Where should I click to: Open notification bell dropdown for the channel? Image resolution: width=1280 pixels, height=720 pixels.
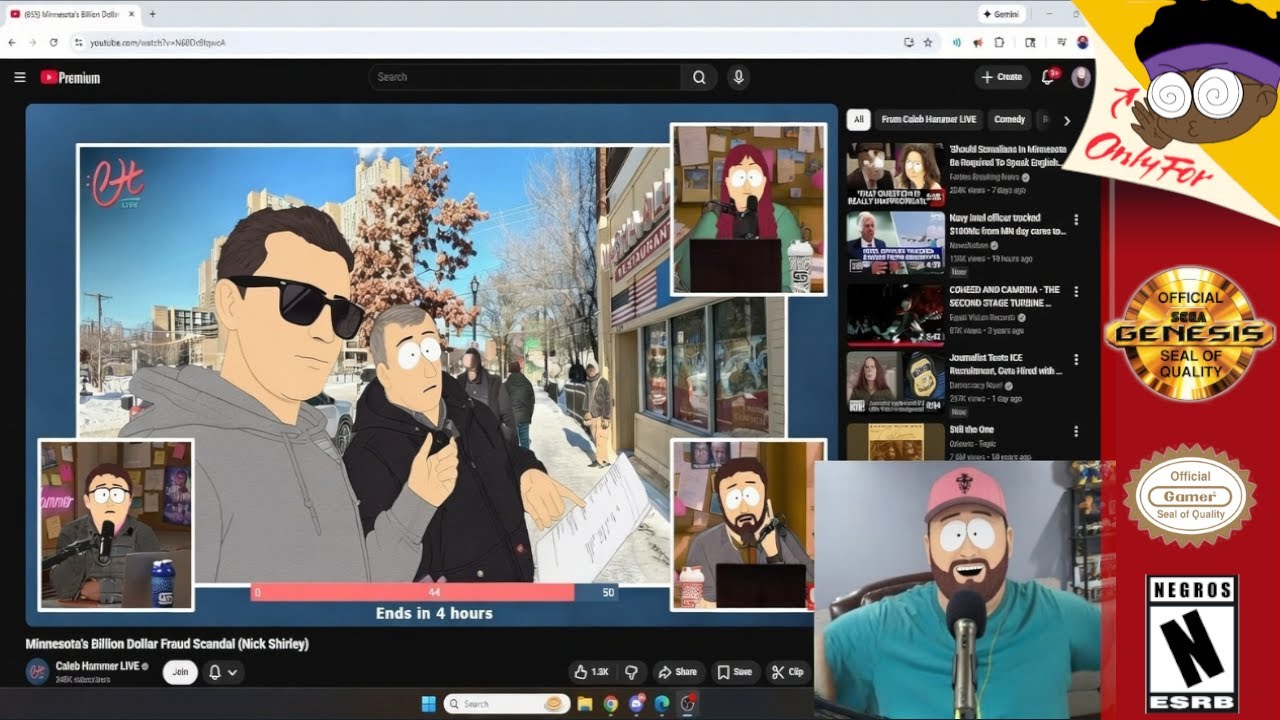[222, 672]
